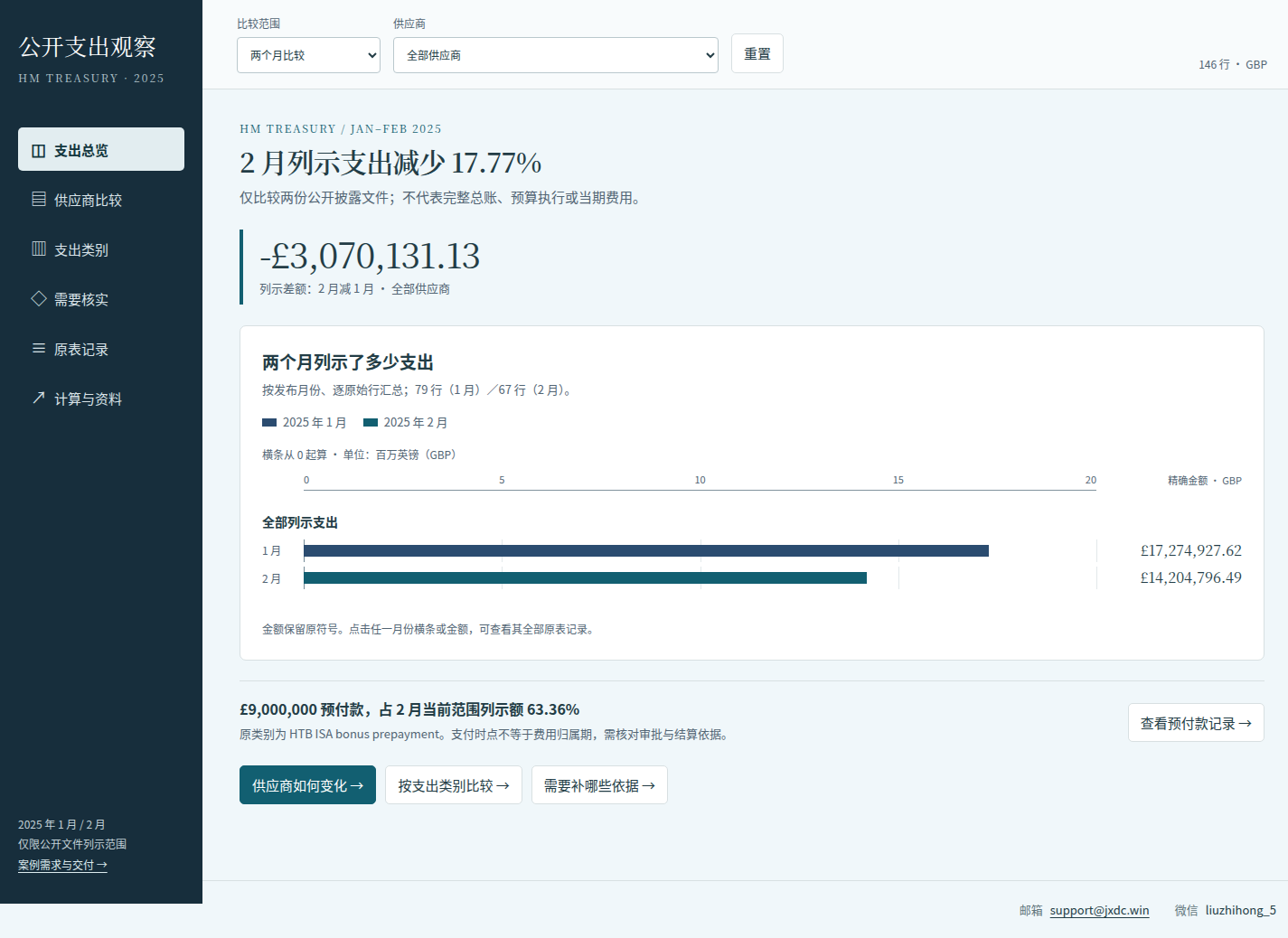Screen dimensions: 1288x938
Task: Click the -£3,070,131.13 difference figure
Action: (x=370, y=256)
